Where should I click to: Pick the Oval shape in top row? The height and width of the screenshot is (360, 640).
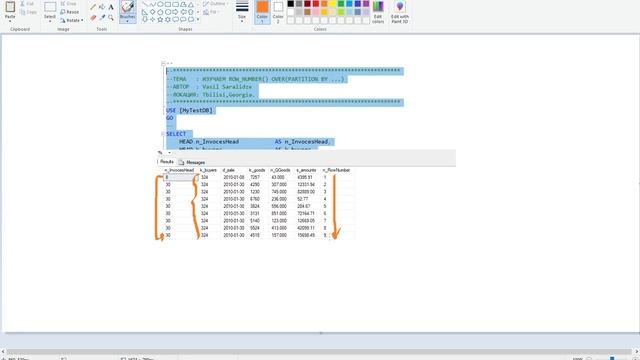coord(160,4)
